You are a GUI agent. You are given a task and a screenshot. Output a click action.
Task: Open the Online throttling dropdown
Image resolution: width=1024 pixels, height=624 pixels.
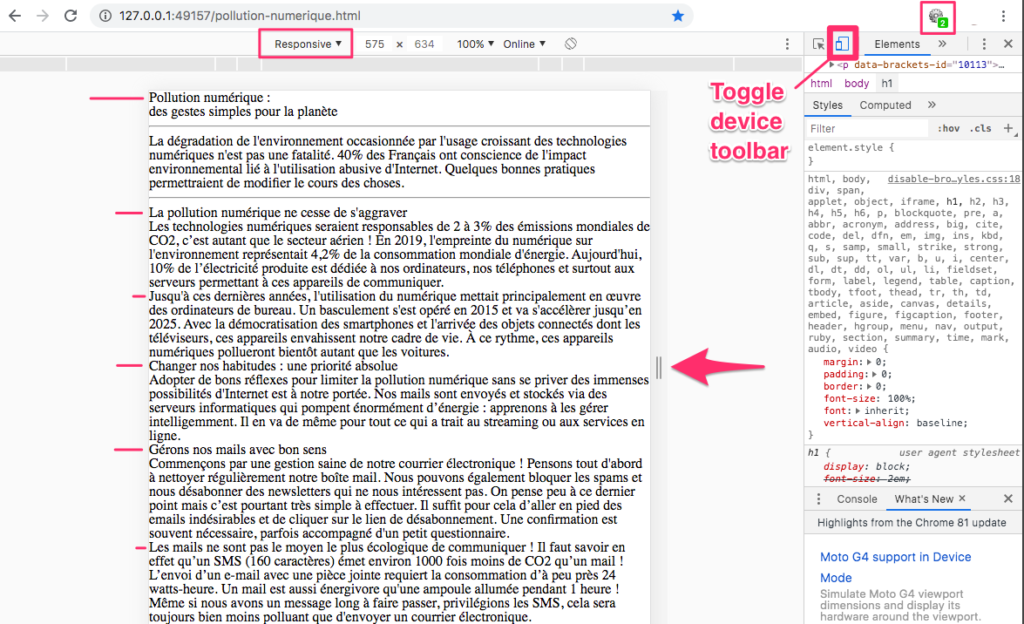pos(524,44)
